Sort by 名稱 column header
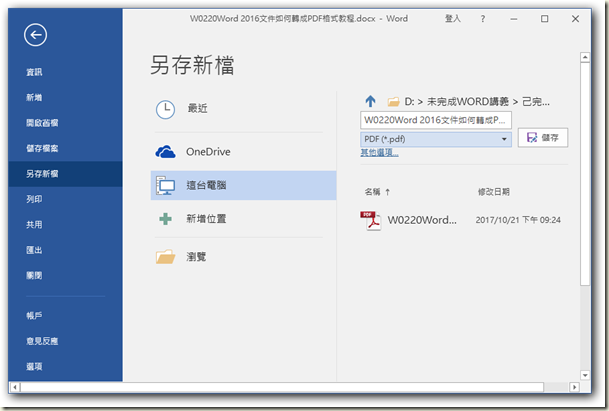The height and width of the screenshot is (411, 609). [x=372, y=192]
